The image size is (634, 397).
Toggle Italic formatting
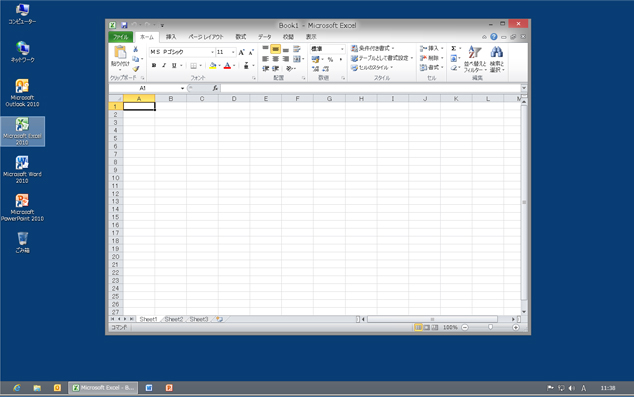164,65
